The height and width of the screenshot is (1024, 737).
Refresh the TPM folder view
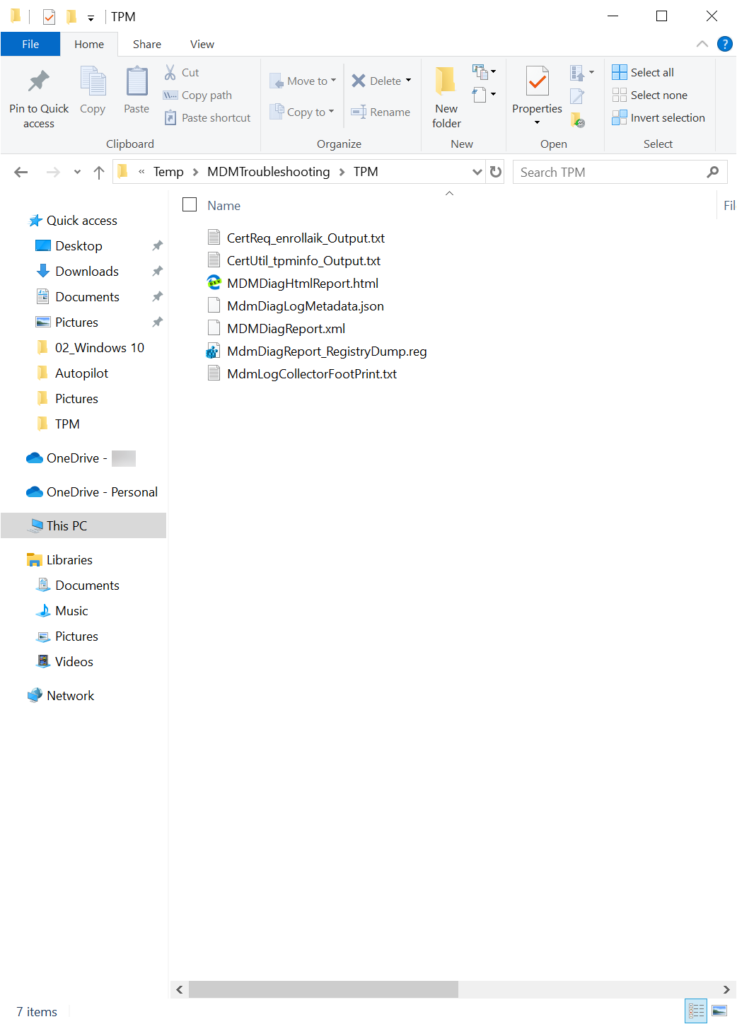[x=496, y=172]
